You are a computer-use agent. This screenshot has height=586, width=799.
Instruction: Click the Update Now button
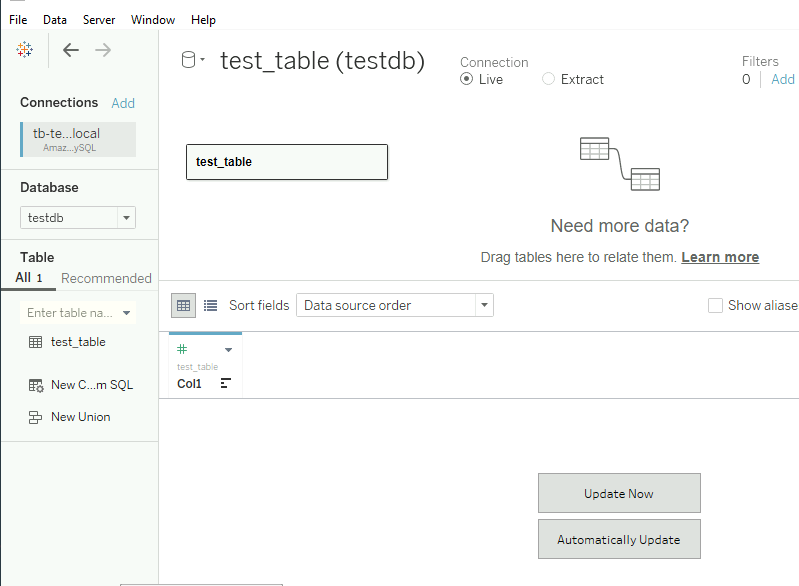point(619,493)
